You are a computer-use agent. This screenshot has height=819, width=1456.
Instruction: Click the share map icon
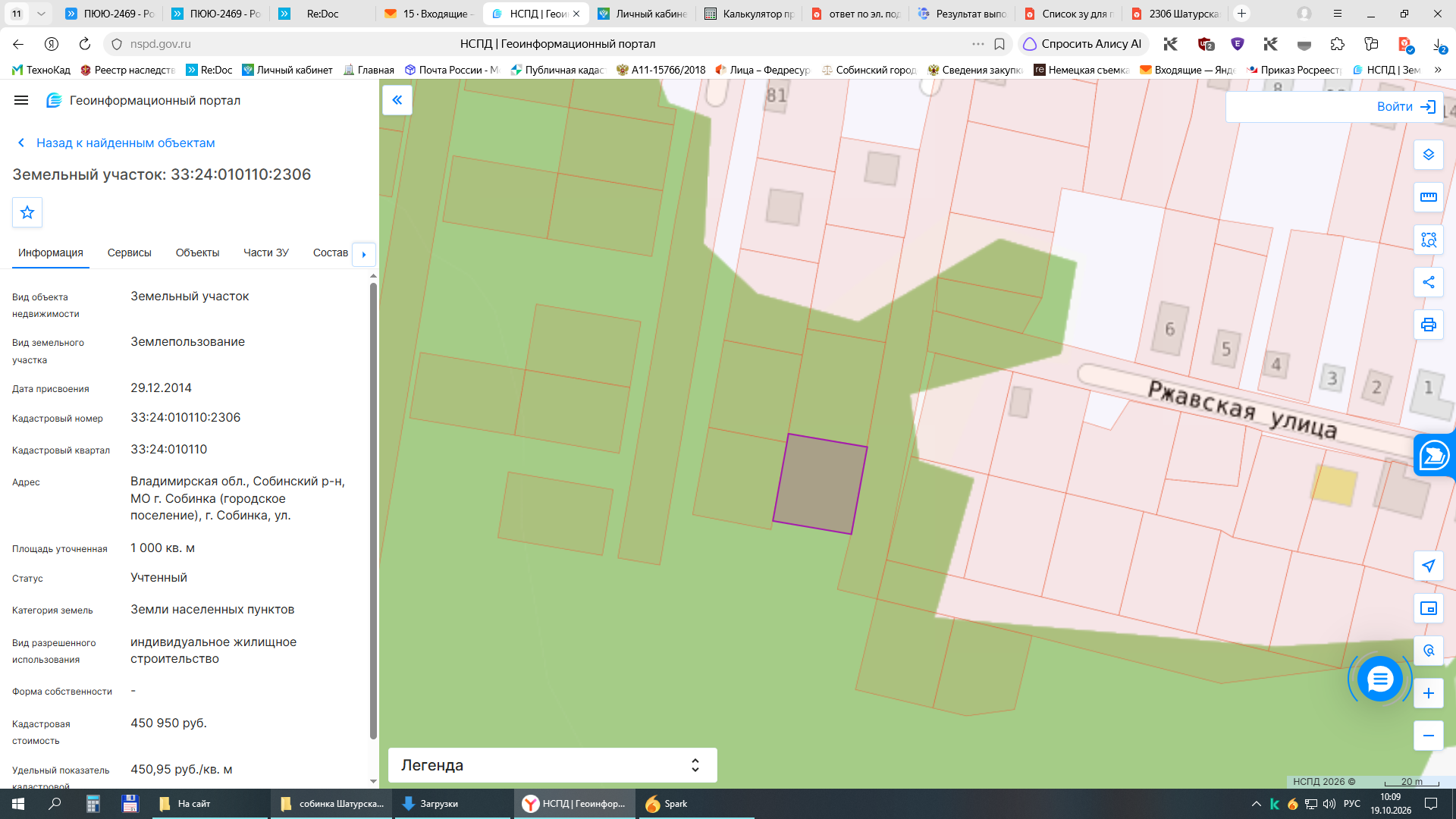click(x=1429, y=282)
